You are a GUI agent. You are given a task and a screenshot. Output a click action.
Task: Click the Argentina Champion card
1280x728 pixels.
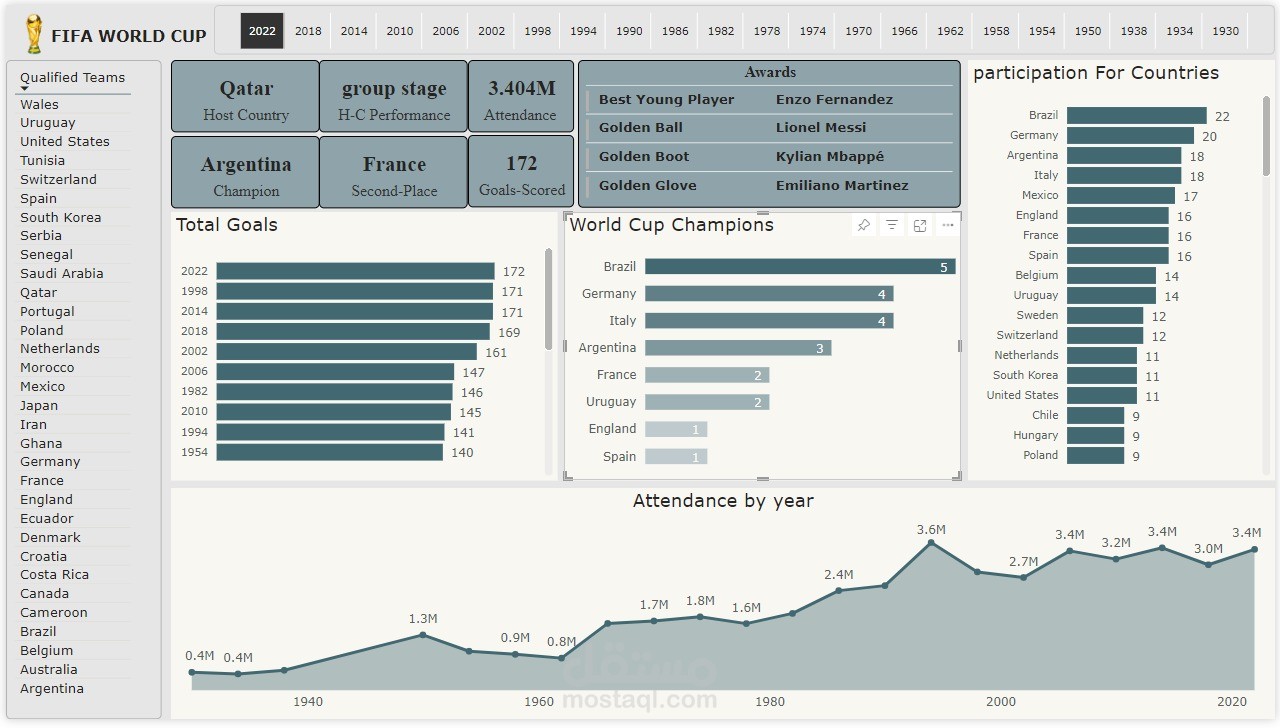pos(245,172)
